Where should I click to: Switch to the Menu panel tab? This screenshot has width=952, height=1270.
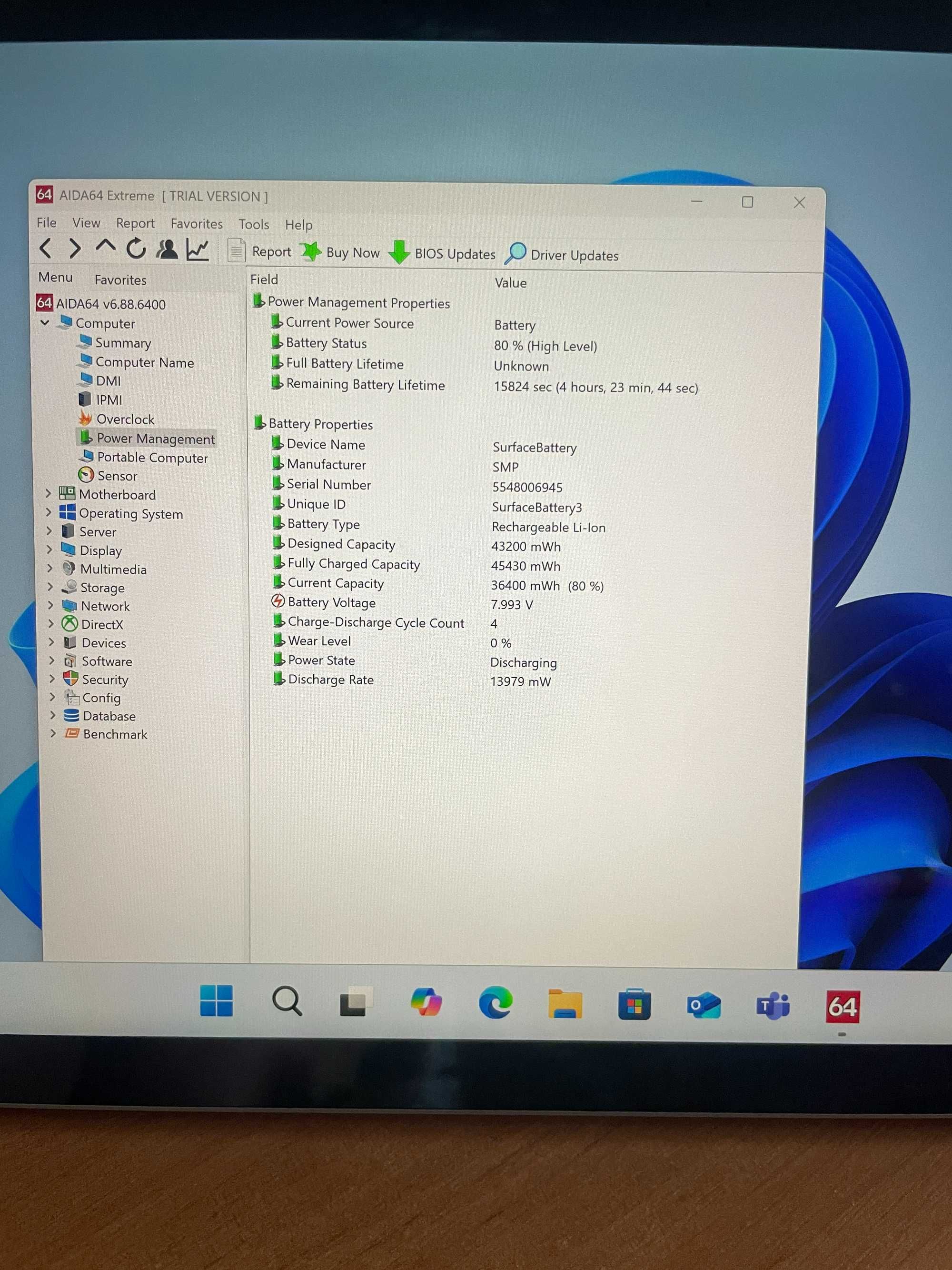55,277
